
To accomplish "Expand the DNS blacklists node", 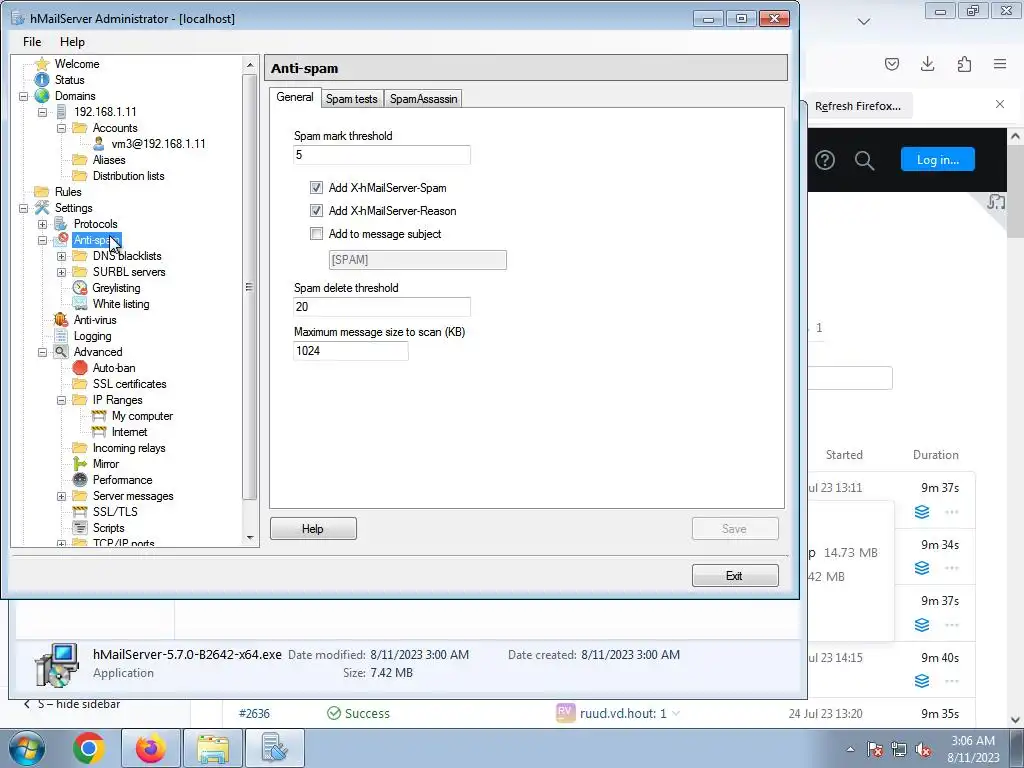I will [x=61, y=256].
